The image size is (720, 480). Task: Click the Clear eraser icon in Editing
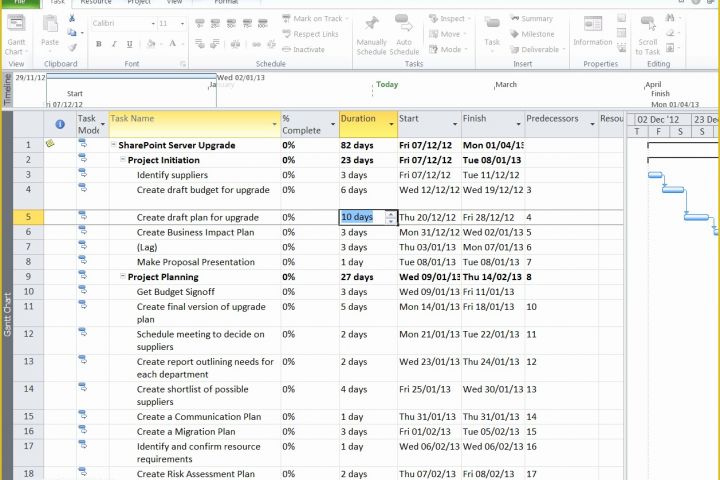671,33
